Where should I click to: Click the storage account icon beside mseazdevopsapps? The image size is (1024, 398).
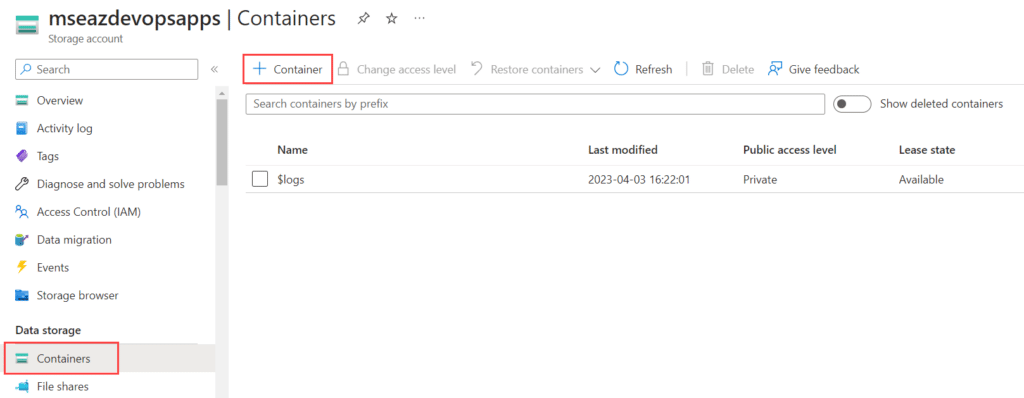27,26
